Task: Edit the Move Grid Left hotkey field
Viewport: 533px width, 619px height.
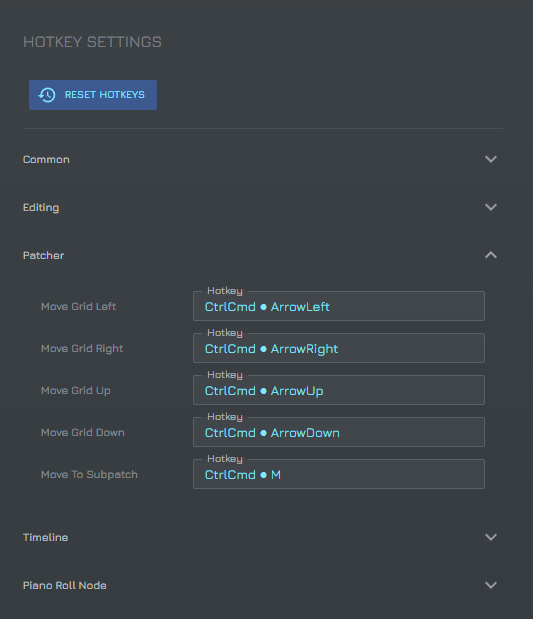Action: 339,306
